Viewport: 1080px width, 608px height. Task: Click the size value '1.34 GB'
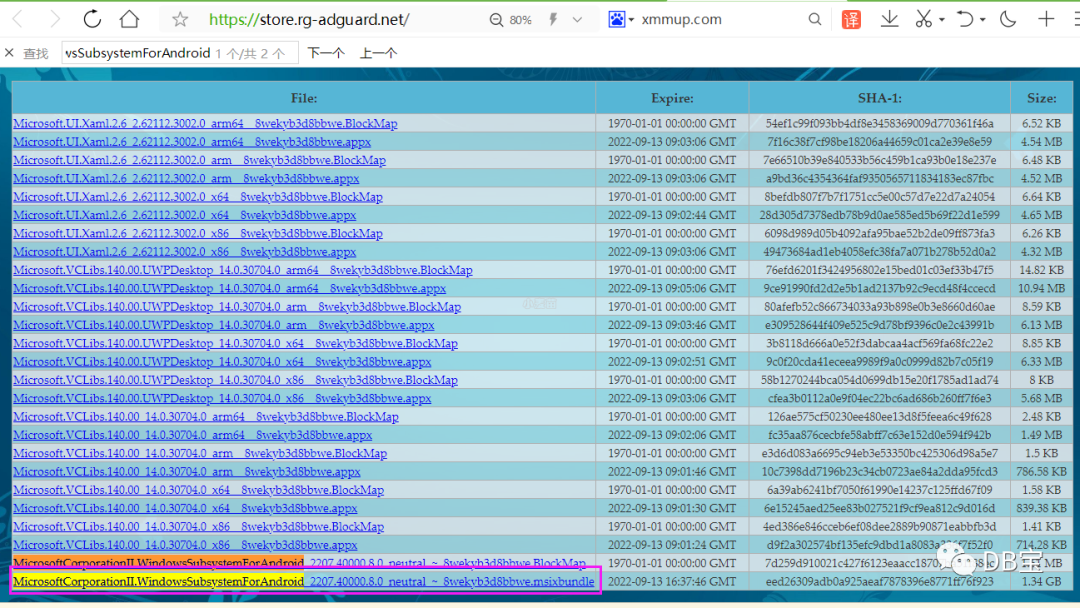(1041, 582)
